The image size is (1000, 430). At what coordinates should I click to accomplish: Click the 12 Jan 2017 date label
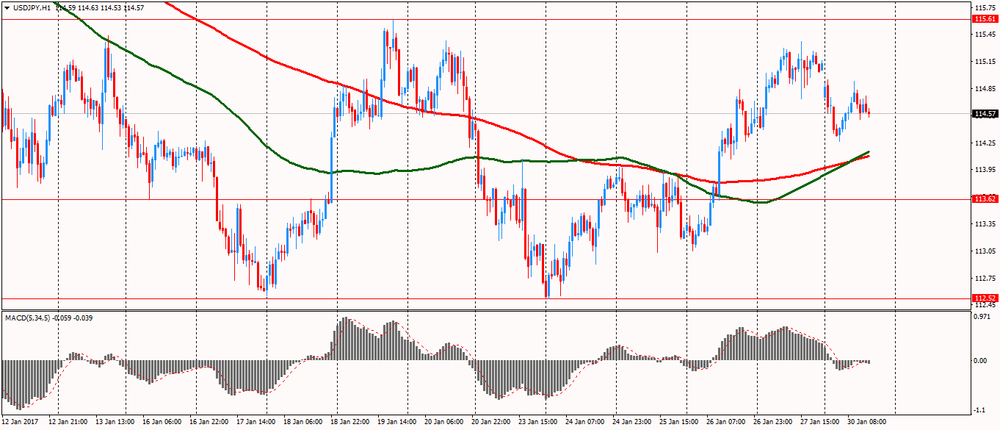(x=21, y=422)
